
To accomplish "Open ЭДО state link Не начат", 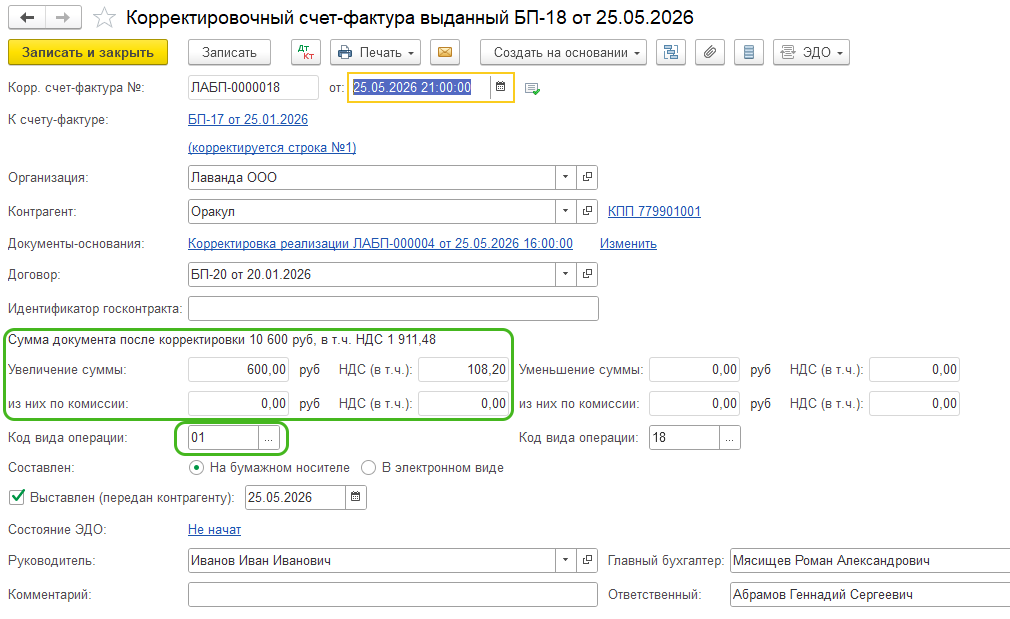I will tap(214, 529).
